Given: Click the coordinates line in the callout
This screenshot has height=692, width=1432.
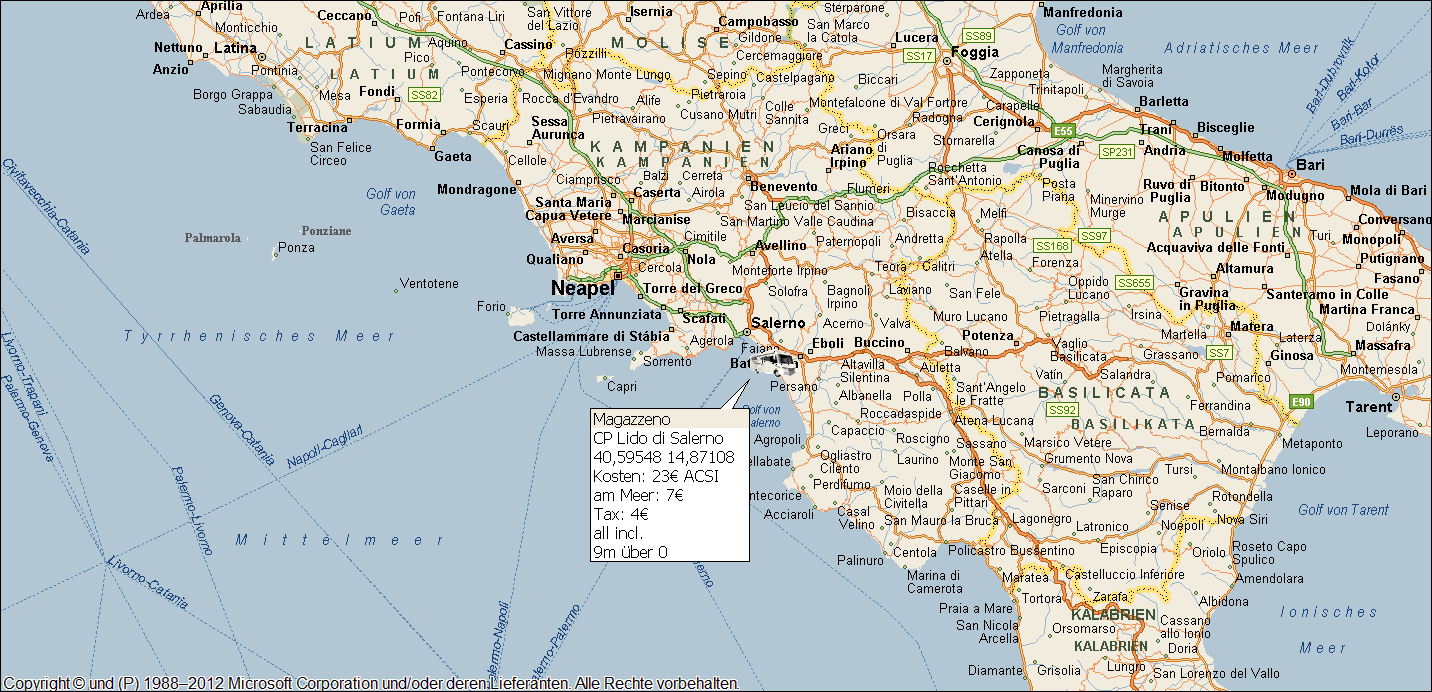Looking at the screenshot, I should pyautogui.click(x=663, y=457).
